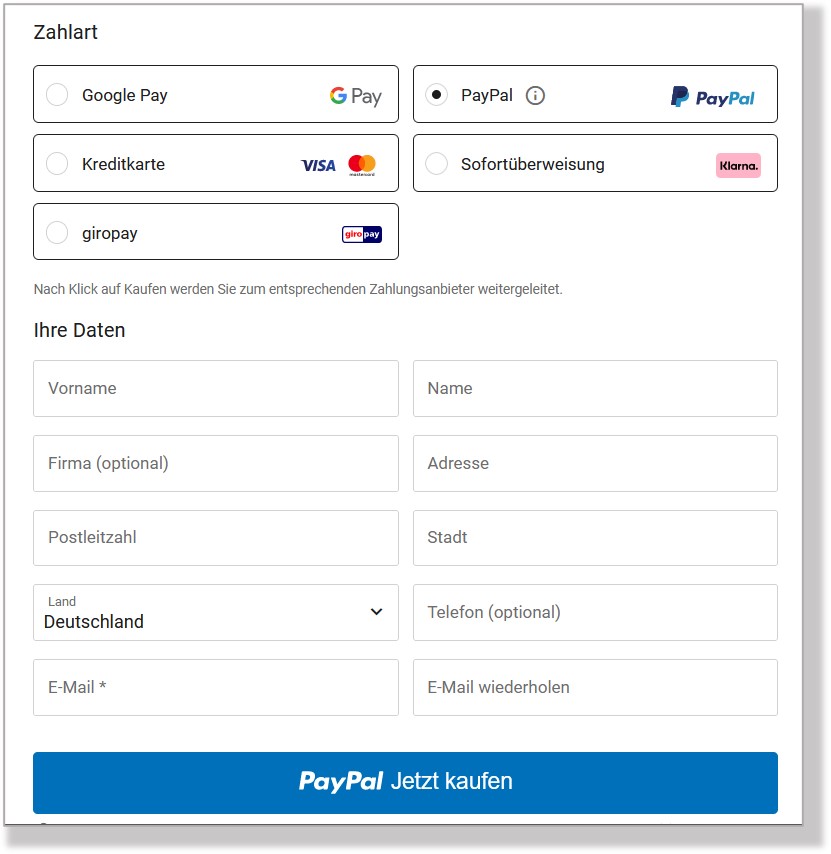Screen dimensions: 831x854
Task: Select the PayPal radio button
Action: click(x=437, y=94)
